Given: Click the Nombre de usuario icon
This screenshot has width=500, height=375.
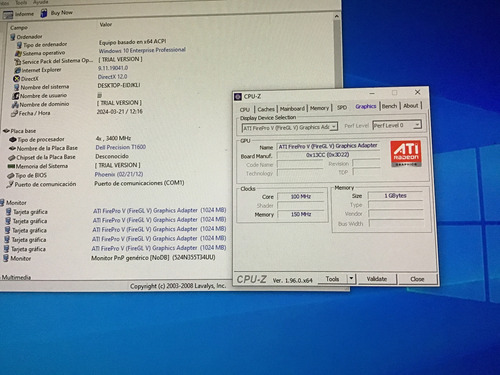Looking at the screenshot, I should tap(15, 96).
